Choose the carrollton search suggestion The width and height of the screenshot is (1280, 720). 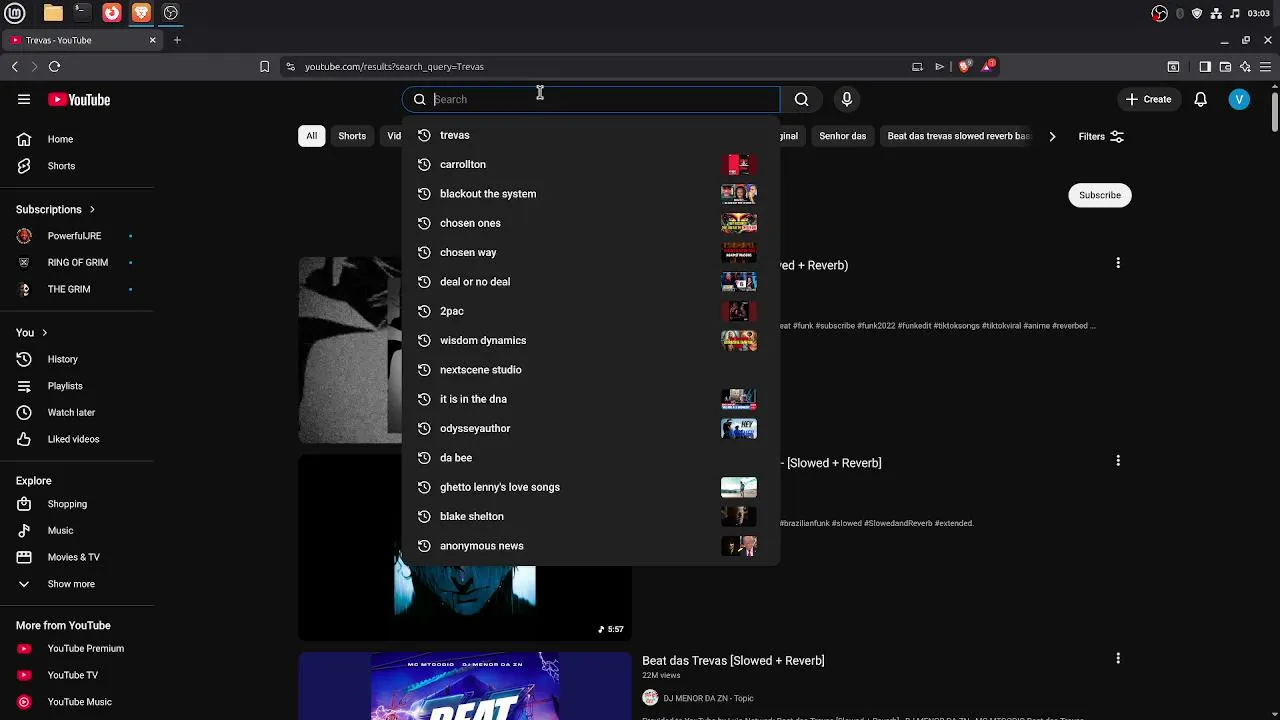point(590,164)
